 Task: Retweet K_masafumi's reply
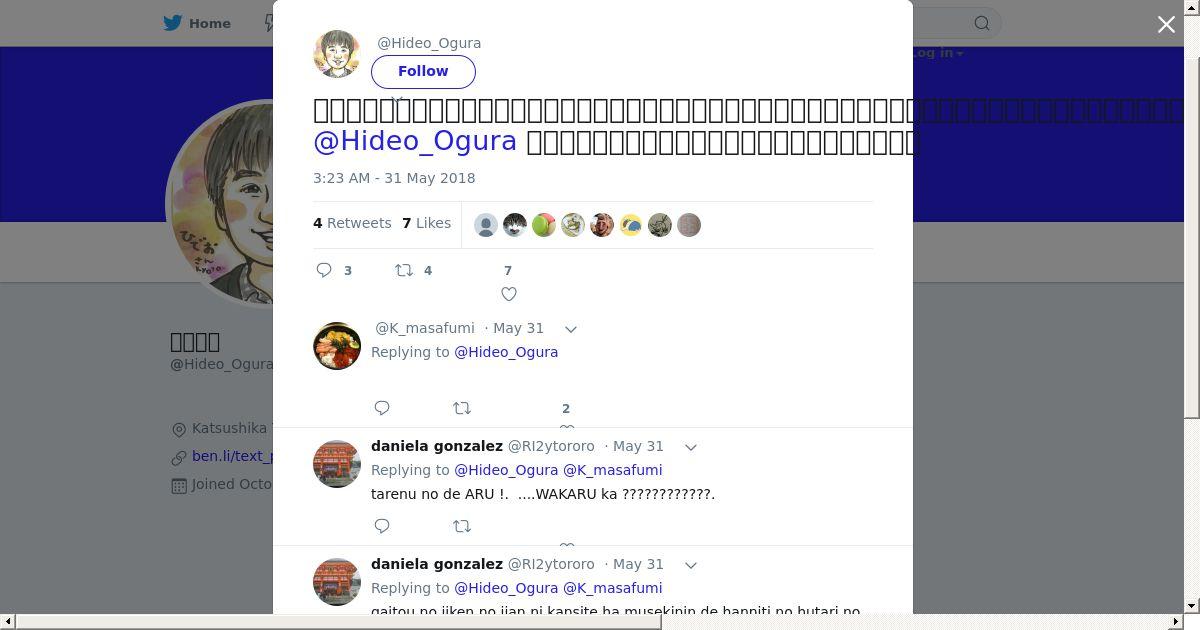pos(462,408)
